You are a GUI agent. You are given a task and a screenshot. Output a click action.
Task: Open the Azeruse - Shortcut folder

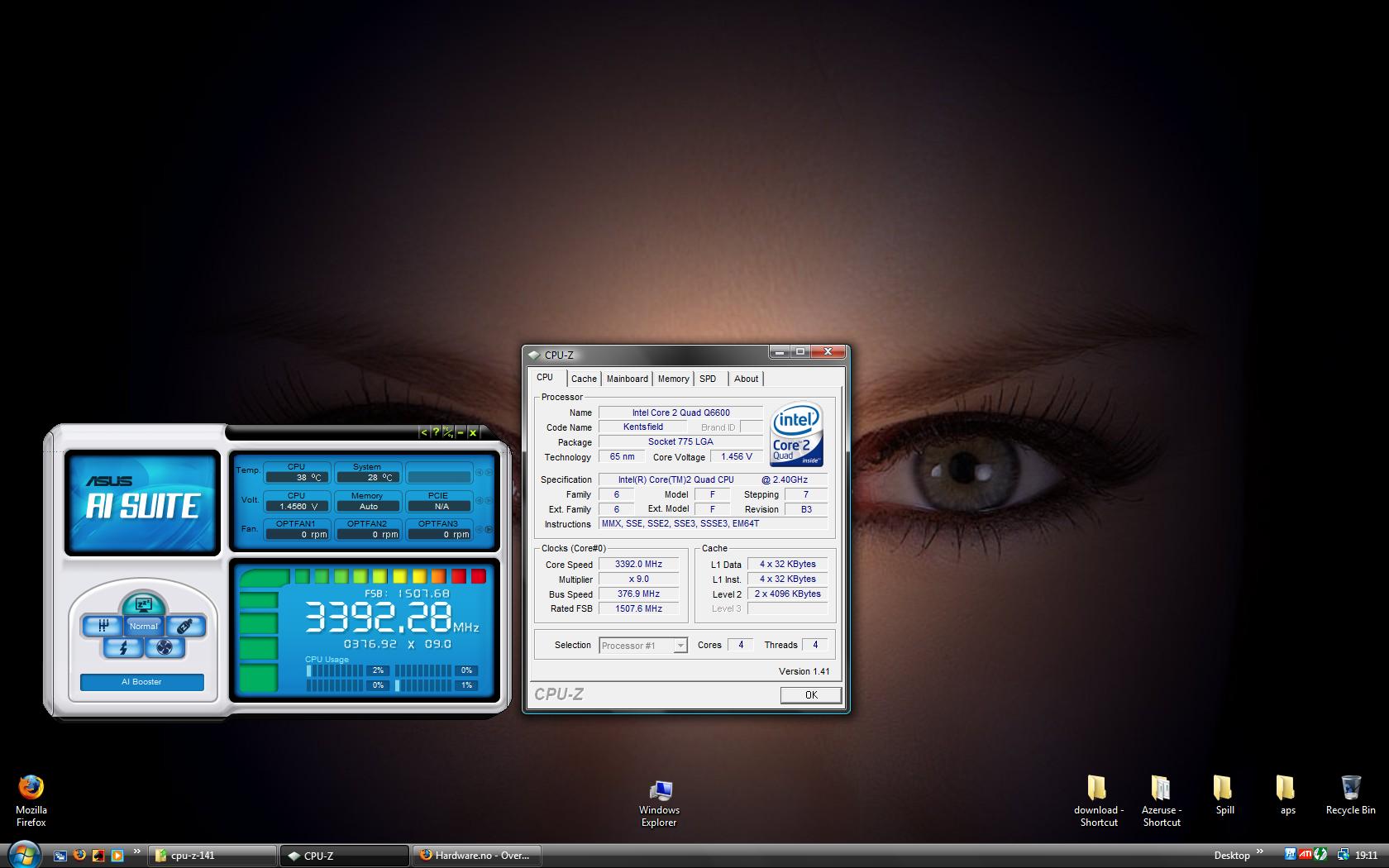click(1161, 800)
